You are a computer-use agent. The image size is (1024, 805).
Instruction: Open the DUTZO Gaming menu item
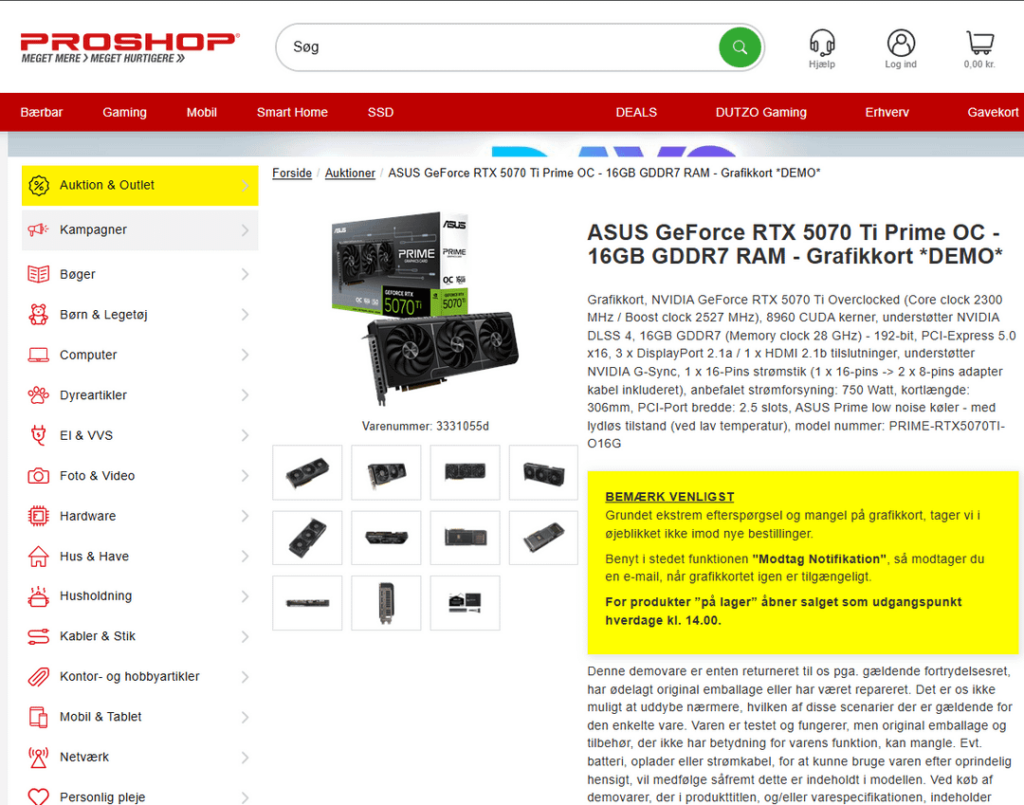761,112
